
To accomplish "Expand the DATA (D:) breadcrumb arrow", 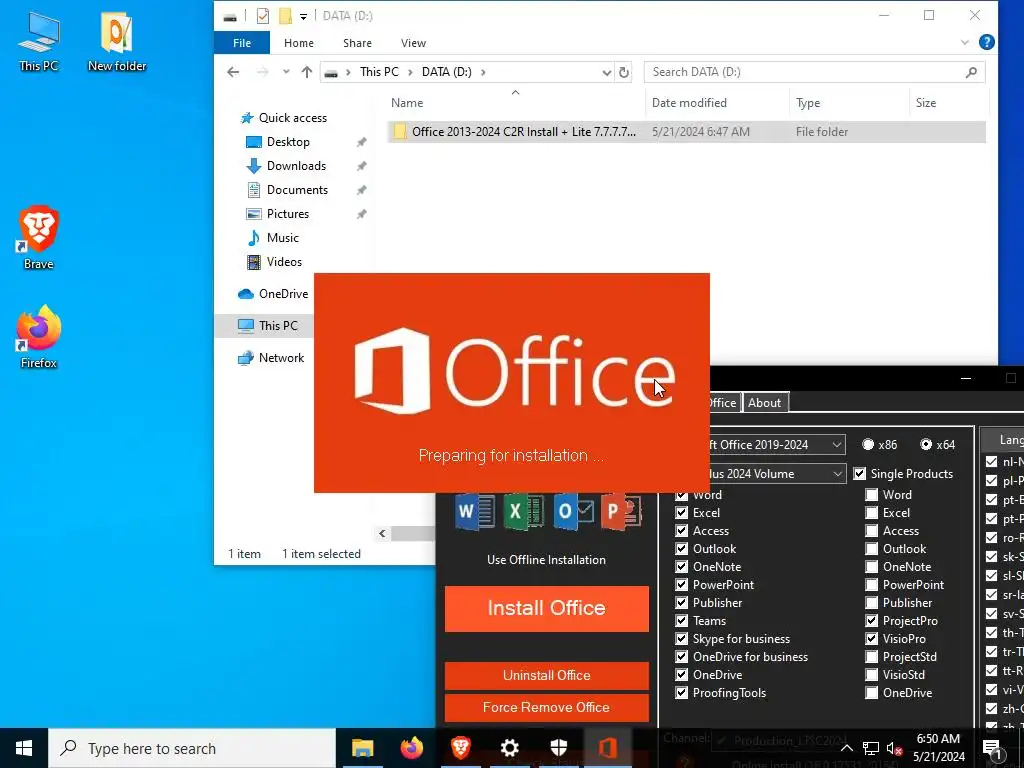I will (483, 72).
